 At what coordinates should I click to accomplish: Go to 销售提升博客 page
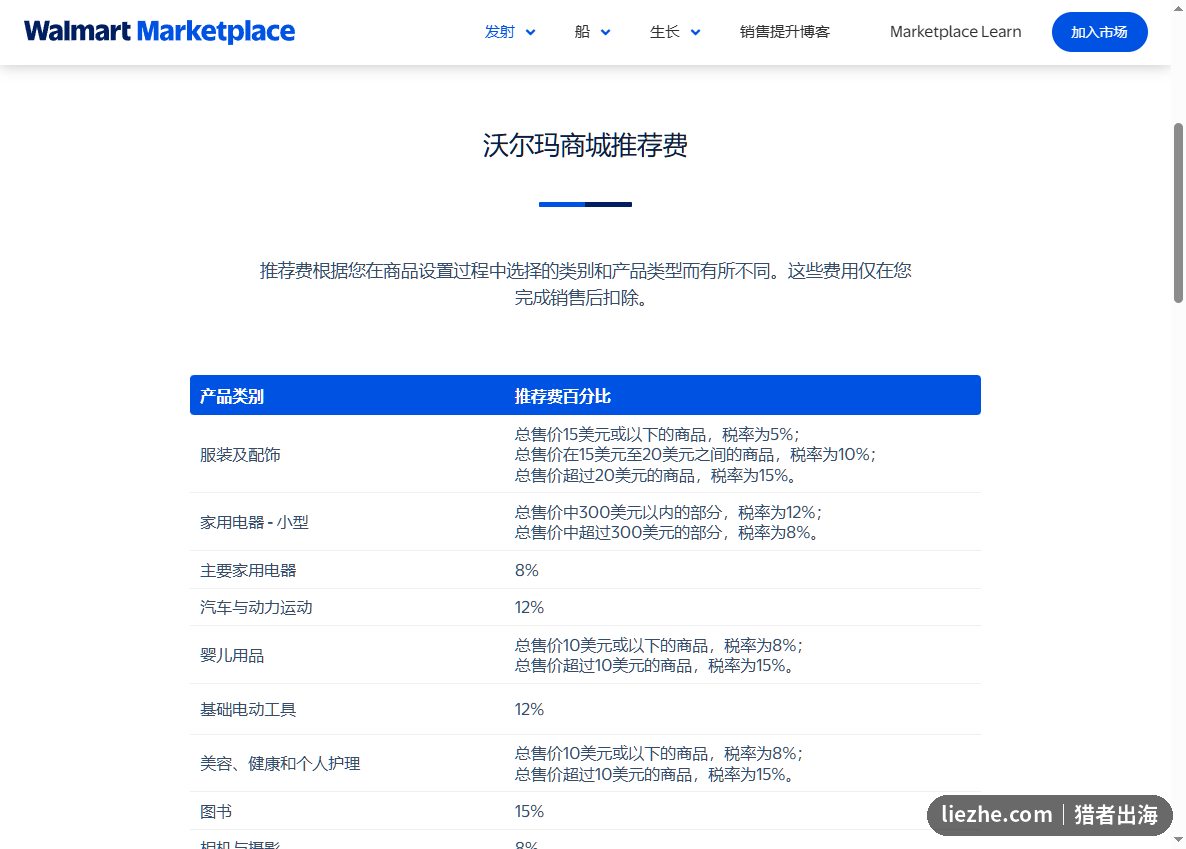(785, 32)
